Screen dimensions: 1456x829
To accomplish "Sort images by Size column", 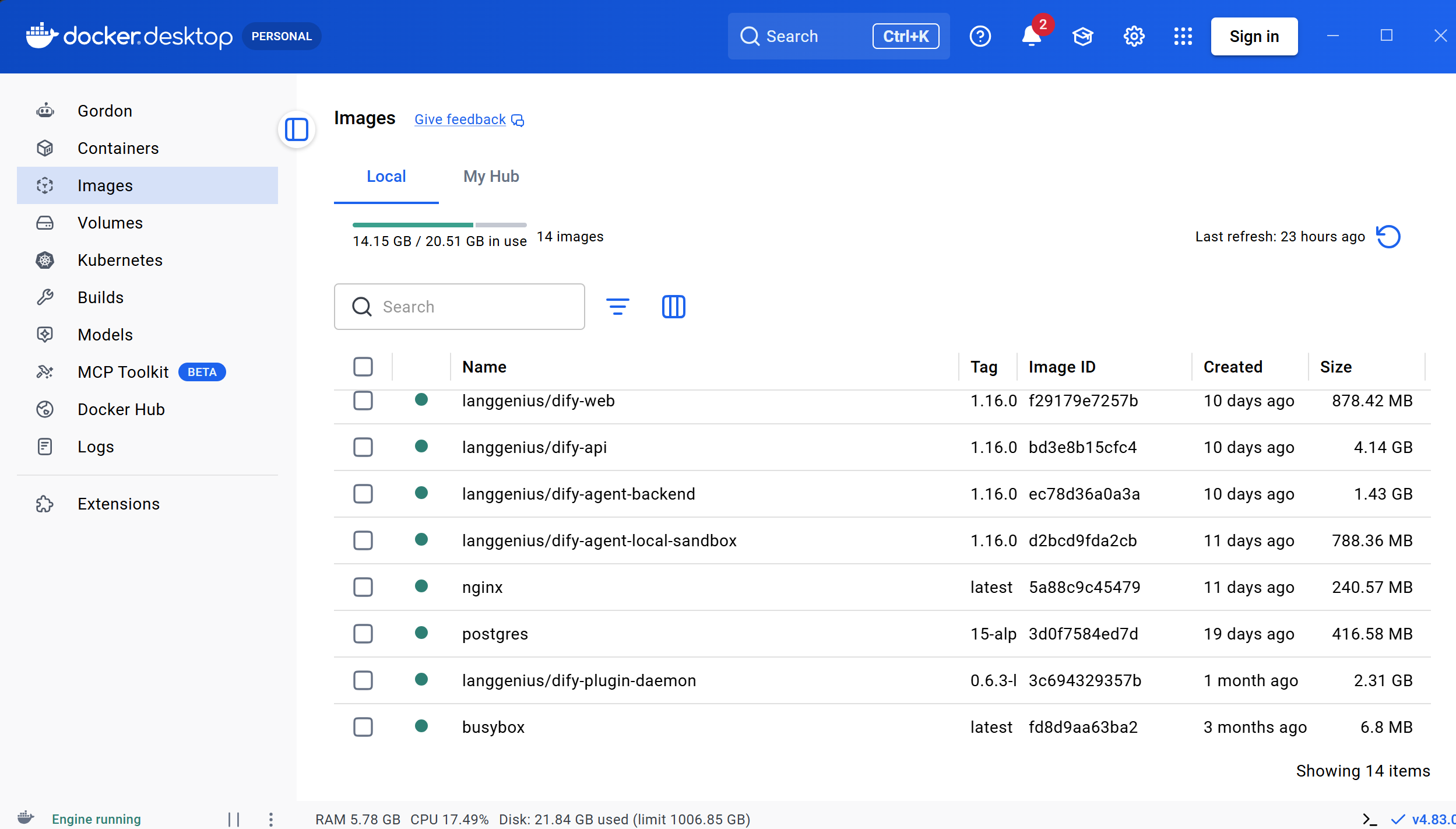I will coord(1336,367).
